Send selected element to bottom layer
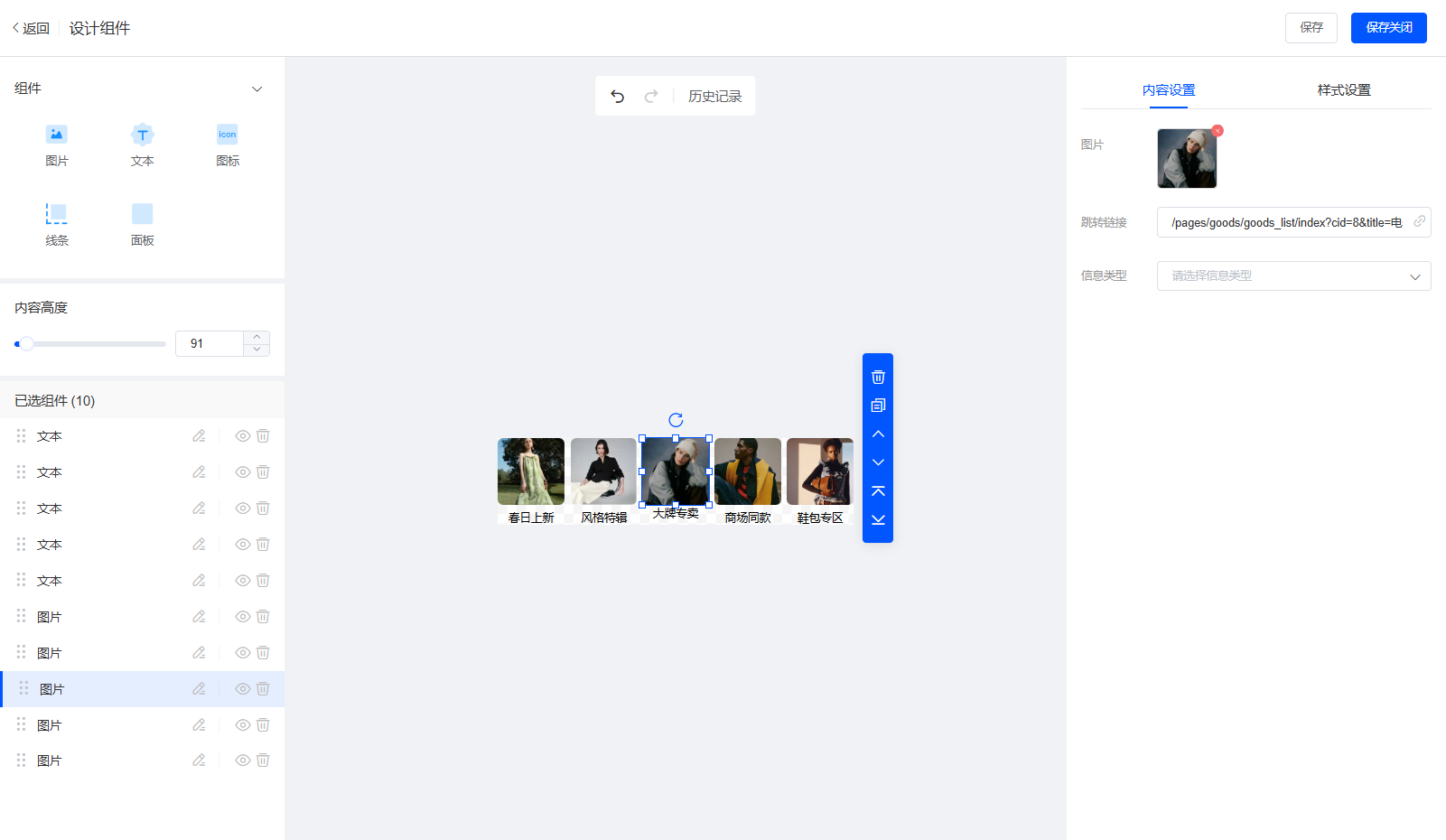 878,519
